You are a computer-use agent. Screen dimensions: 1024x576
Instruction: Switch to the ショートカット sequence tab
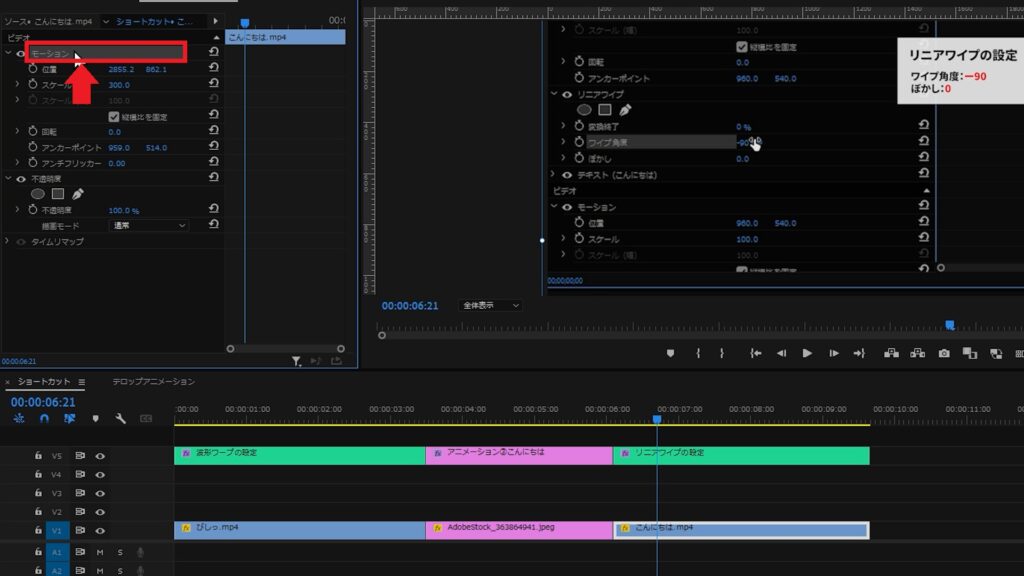tap(44, 381)
